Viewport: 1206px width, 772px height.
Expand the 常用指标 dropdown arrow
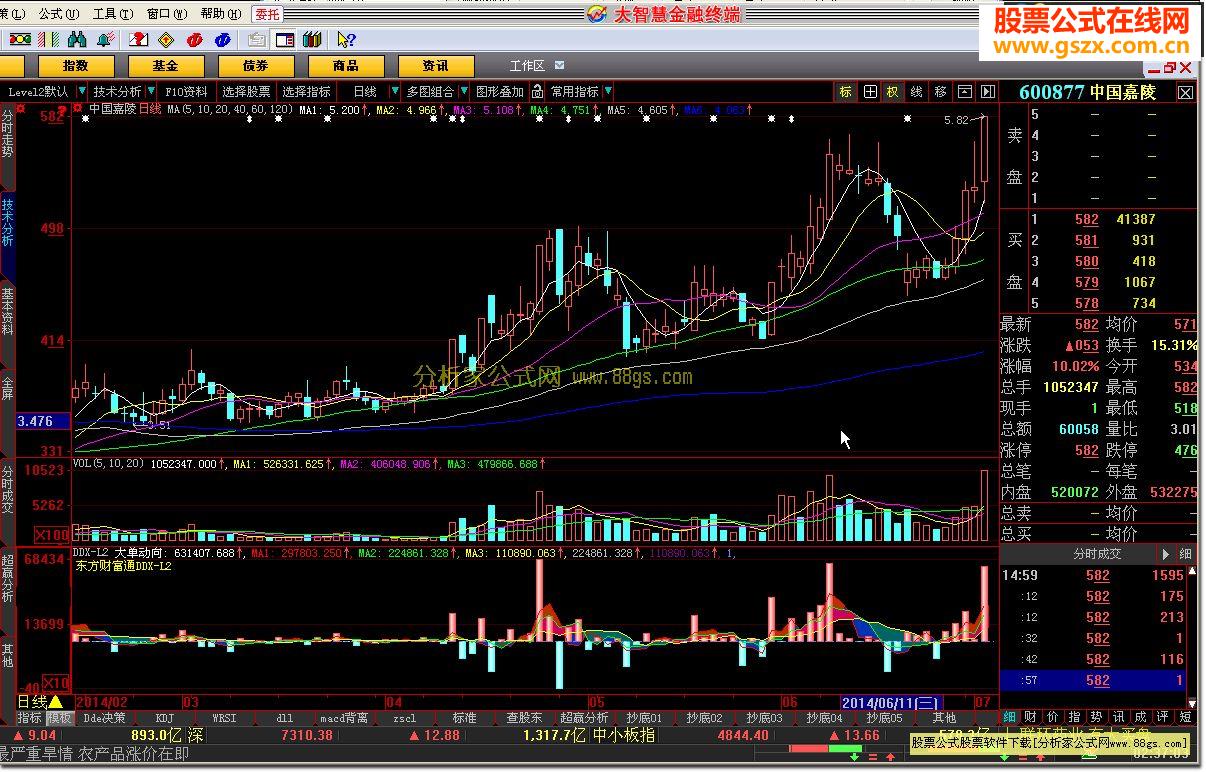608,92
